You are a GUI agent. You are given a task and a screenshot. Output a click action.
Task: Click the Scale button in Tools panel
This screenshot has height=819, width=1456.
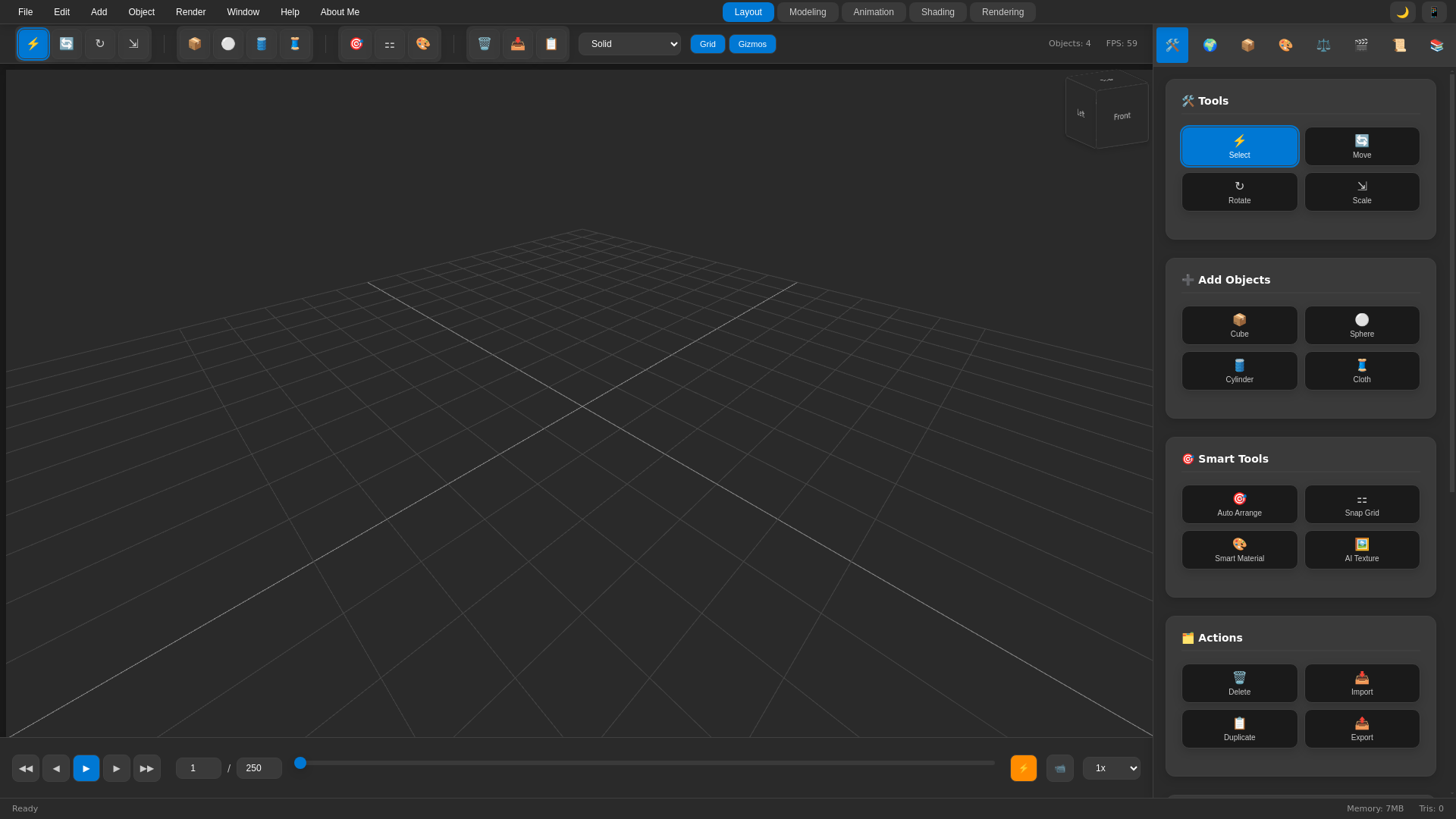pyautogui.click(x=1362, y=192)
